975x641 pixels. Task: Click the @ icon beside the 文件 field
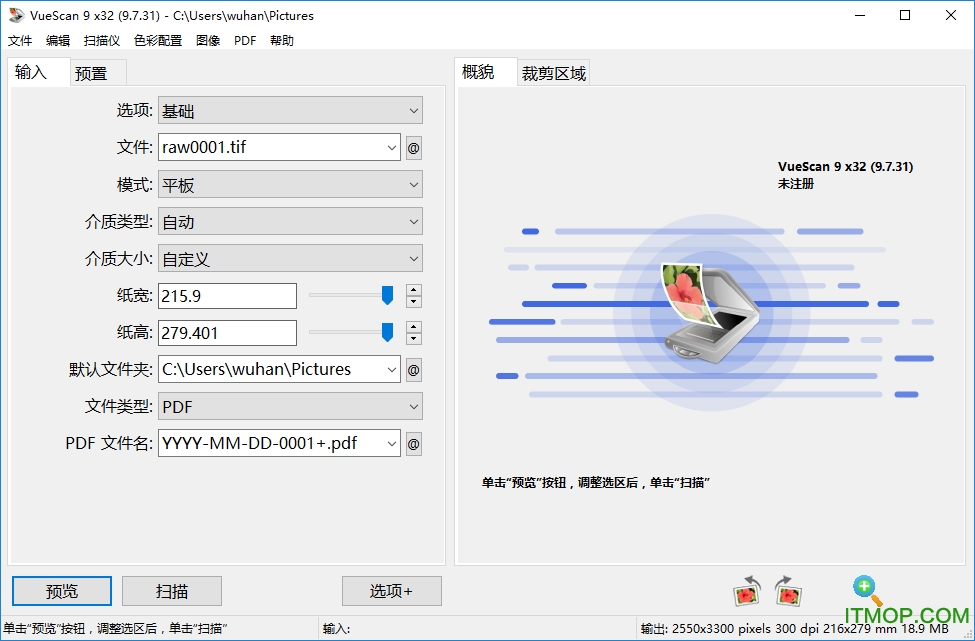(413, 147)
